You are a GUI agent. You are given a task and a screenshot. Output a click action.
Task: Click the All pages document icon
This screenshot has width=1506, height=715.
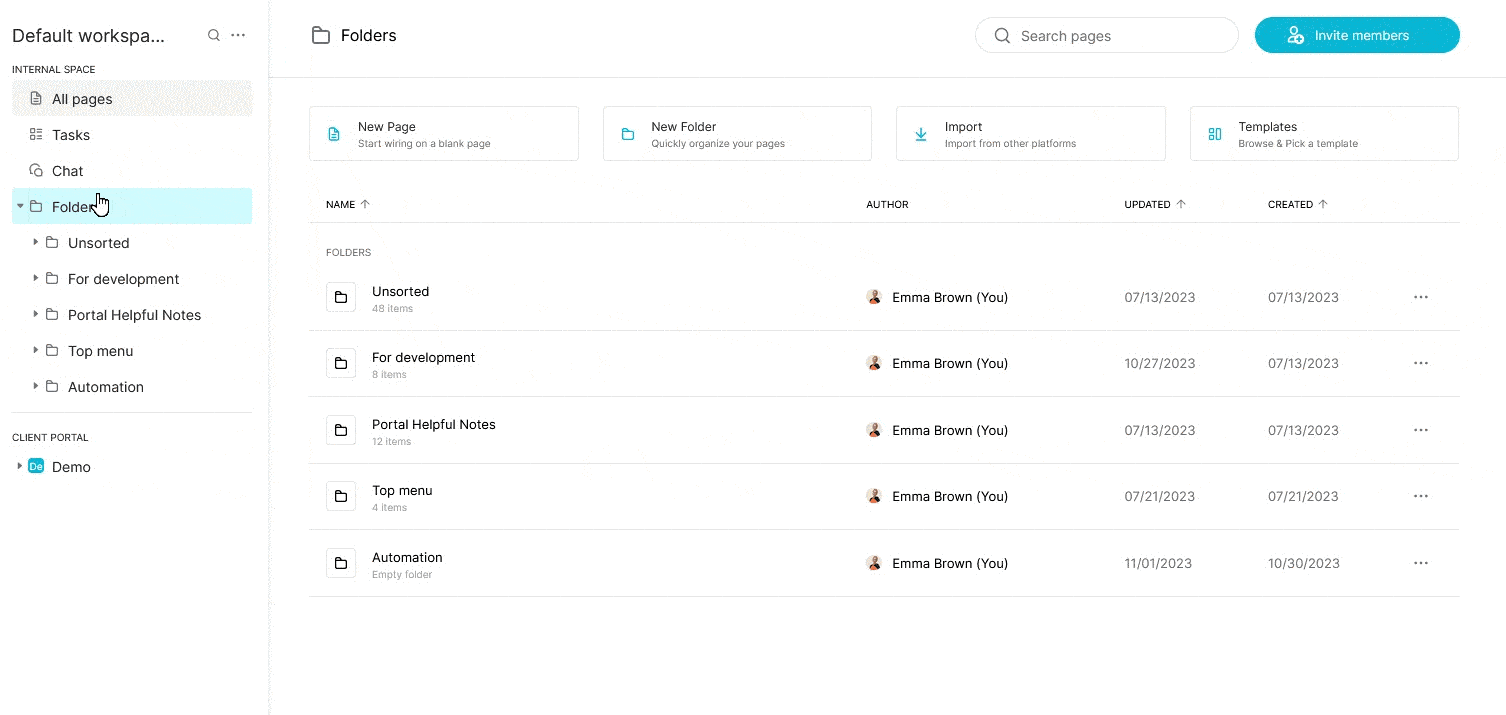coord(36,99)
